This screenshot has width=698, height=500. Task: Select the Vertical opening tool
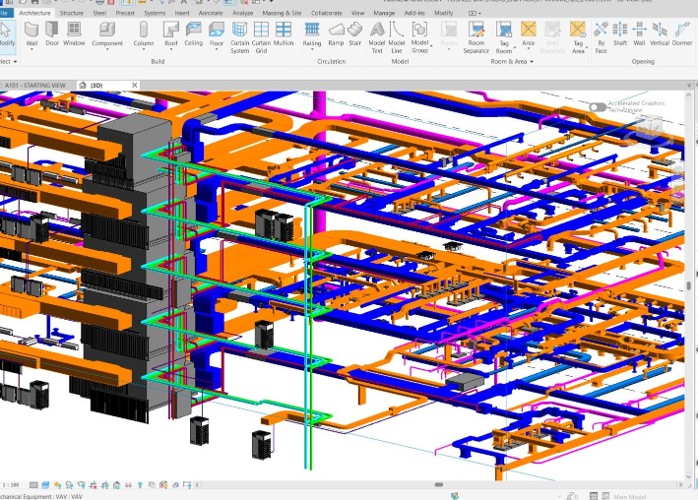pos(659,34)
